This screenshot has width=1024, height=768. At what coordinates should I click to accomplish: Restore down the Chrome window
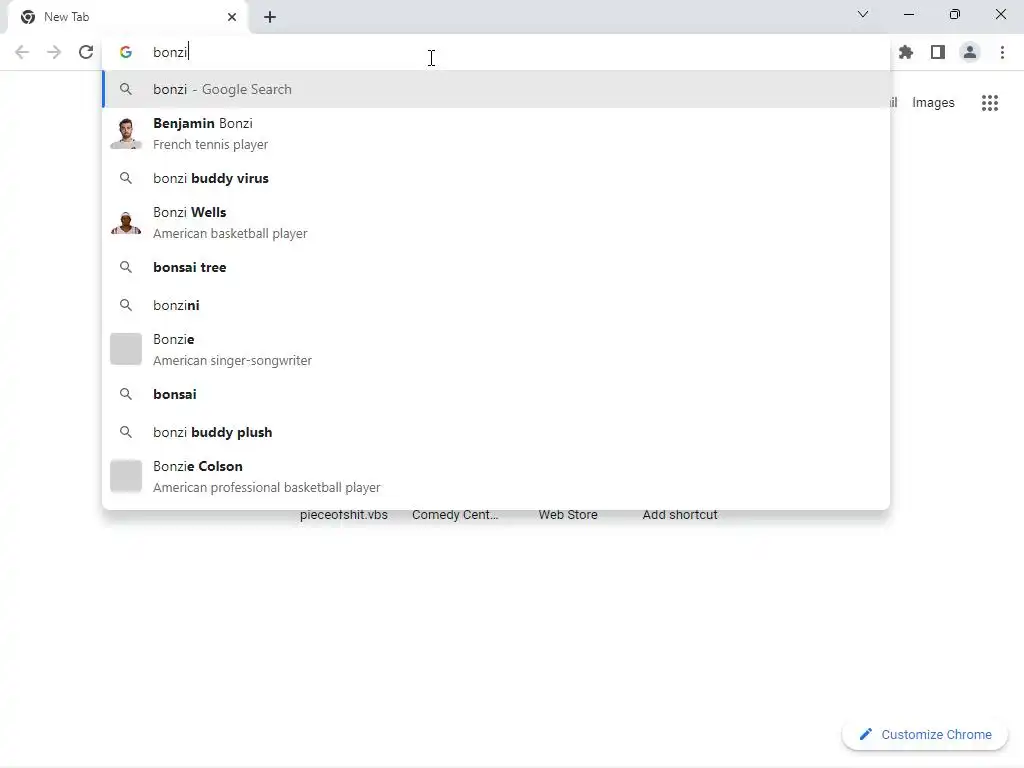click(x=955, y=14)
